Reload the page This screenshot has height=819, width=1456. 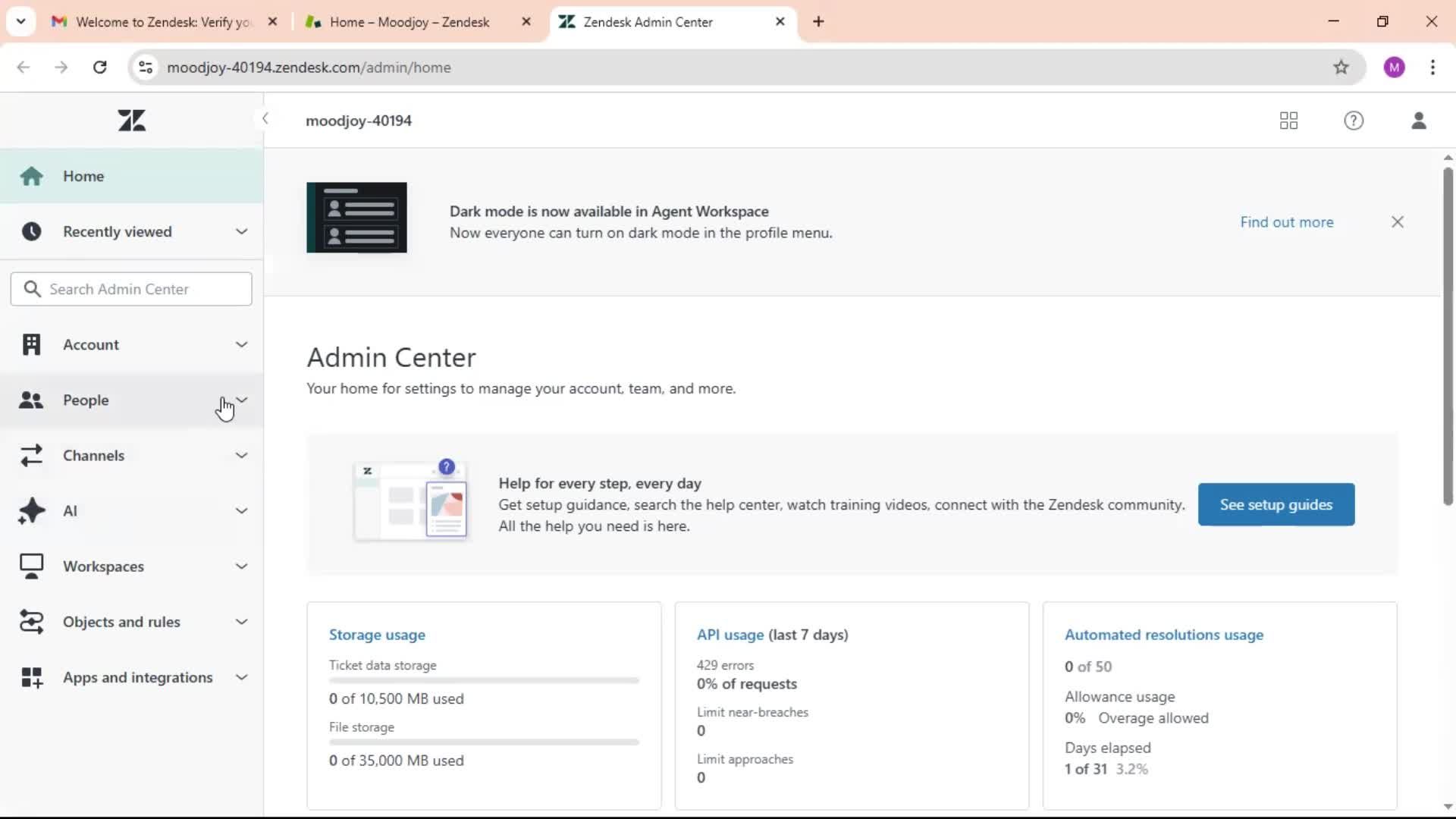coord(99,67)
